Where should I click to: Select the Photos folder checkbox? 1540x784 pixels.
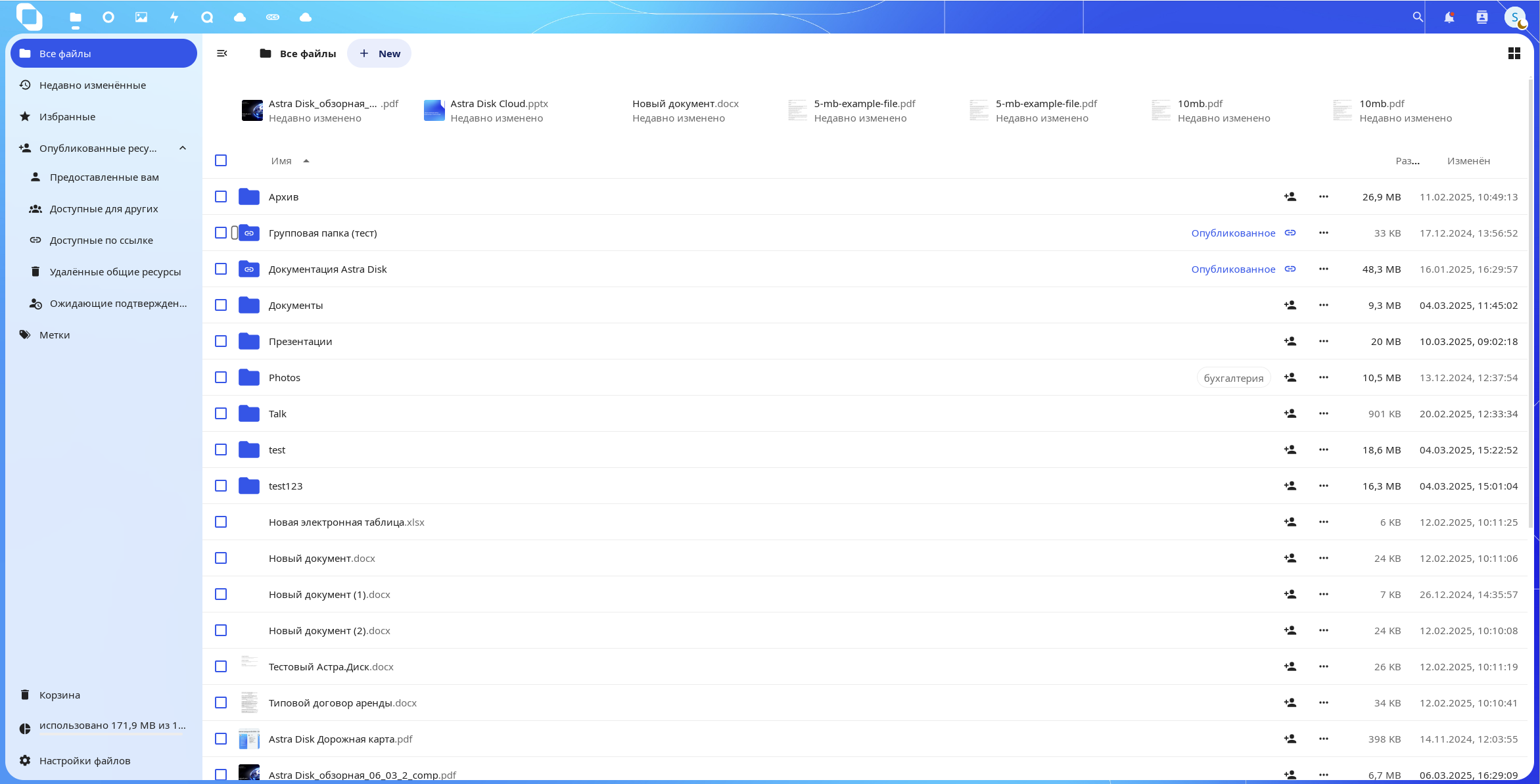click(221, 377)
